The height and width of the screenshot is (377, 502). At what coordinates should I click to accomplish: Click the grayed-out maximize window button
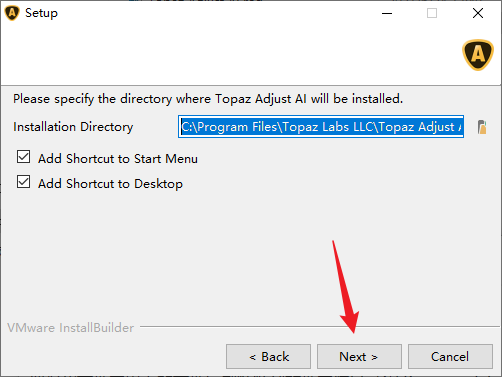[x=432, y=13]
